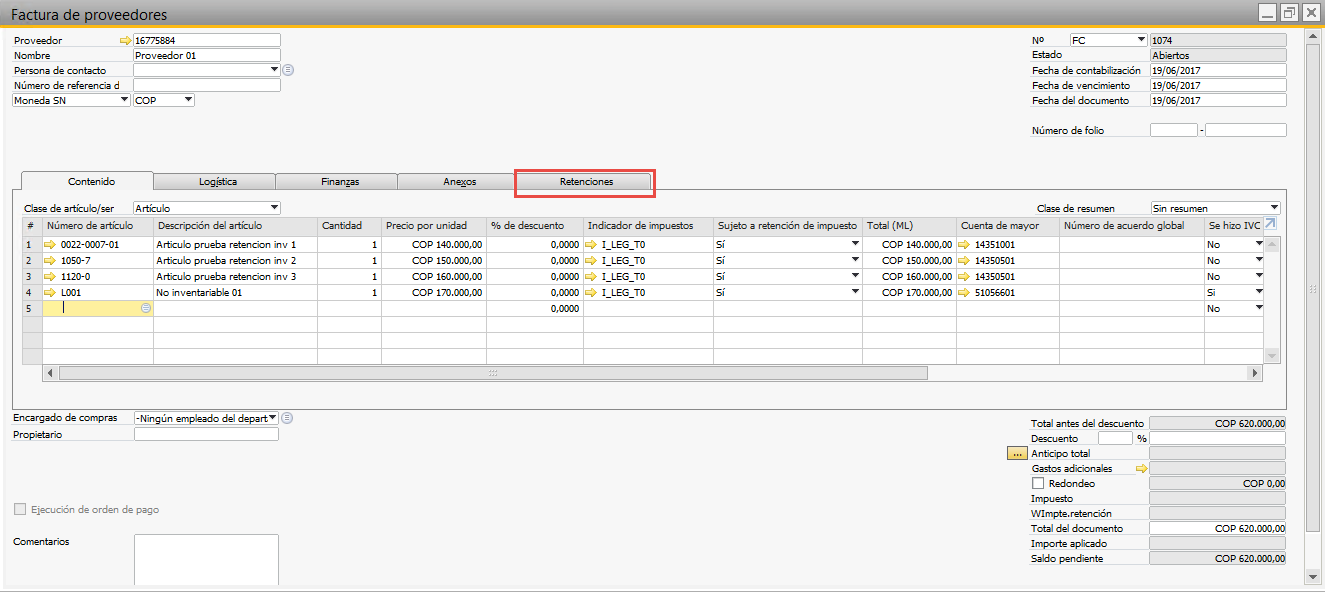Open table form settings icon at top right
Screen dimensions: 1325x592
coord(1270,225)
